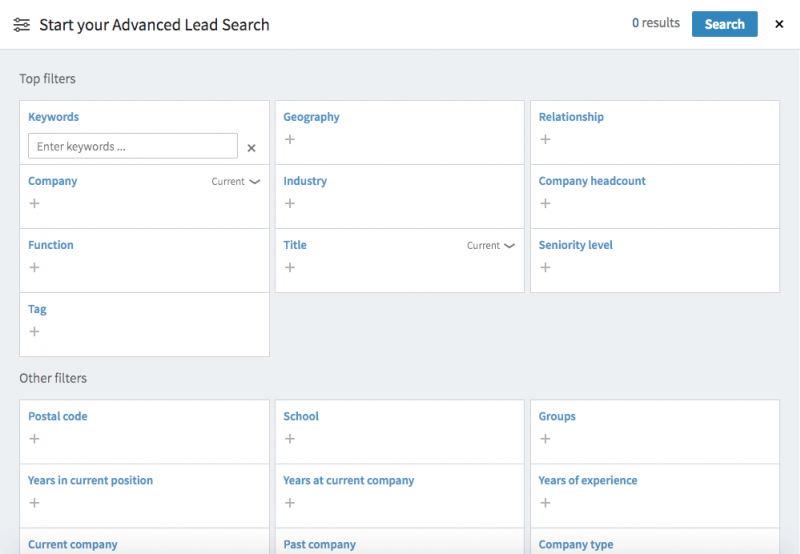Click the Years in current position label
This screenshot has width=800, height=554.
click(x=90, y=480)
